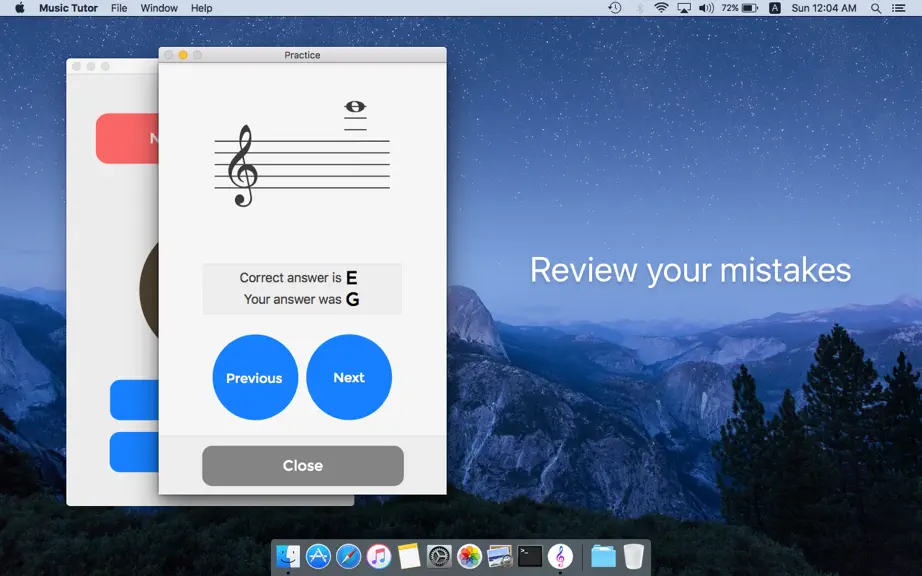The width and height of the screenshot is (922, 576).
Task: Click the Music Tutor treble clef dock icon
Action: point(560,556)
